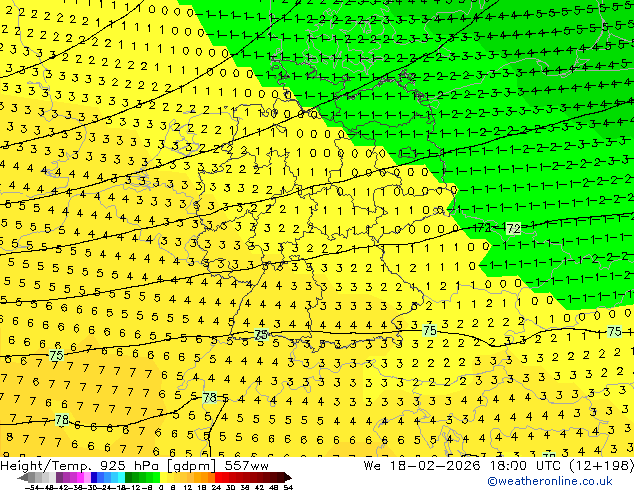634x490 pixels.
Task: Click the "[gdpm]" unit label
Action: click(x=191, y=466)
